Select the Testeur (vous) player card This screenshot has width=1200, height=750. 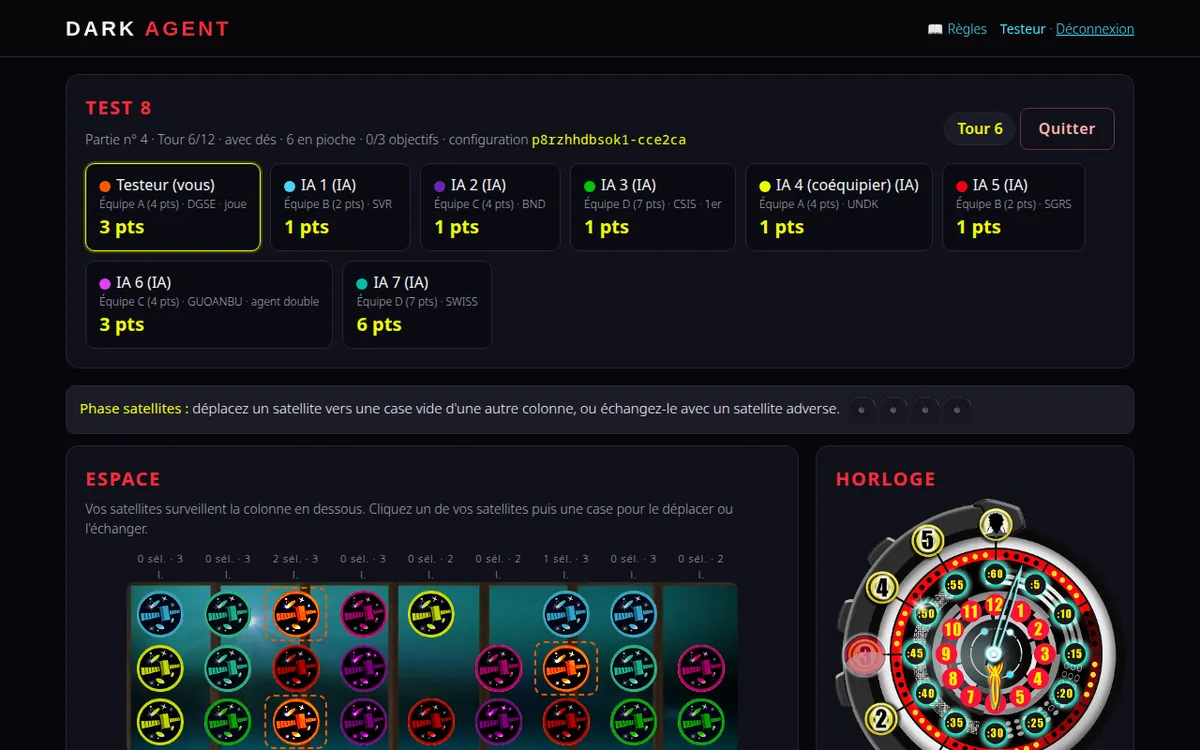click(173, 207)
